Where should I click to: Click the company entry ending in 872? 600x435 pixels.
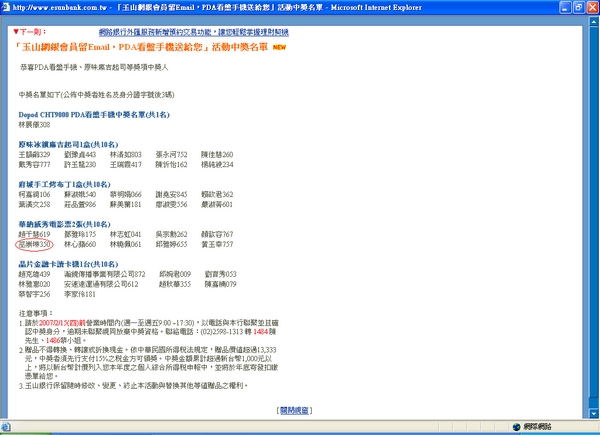pyautogui.click(x=105, y=274)
